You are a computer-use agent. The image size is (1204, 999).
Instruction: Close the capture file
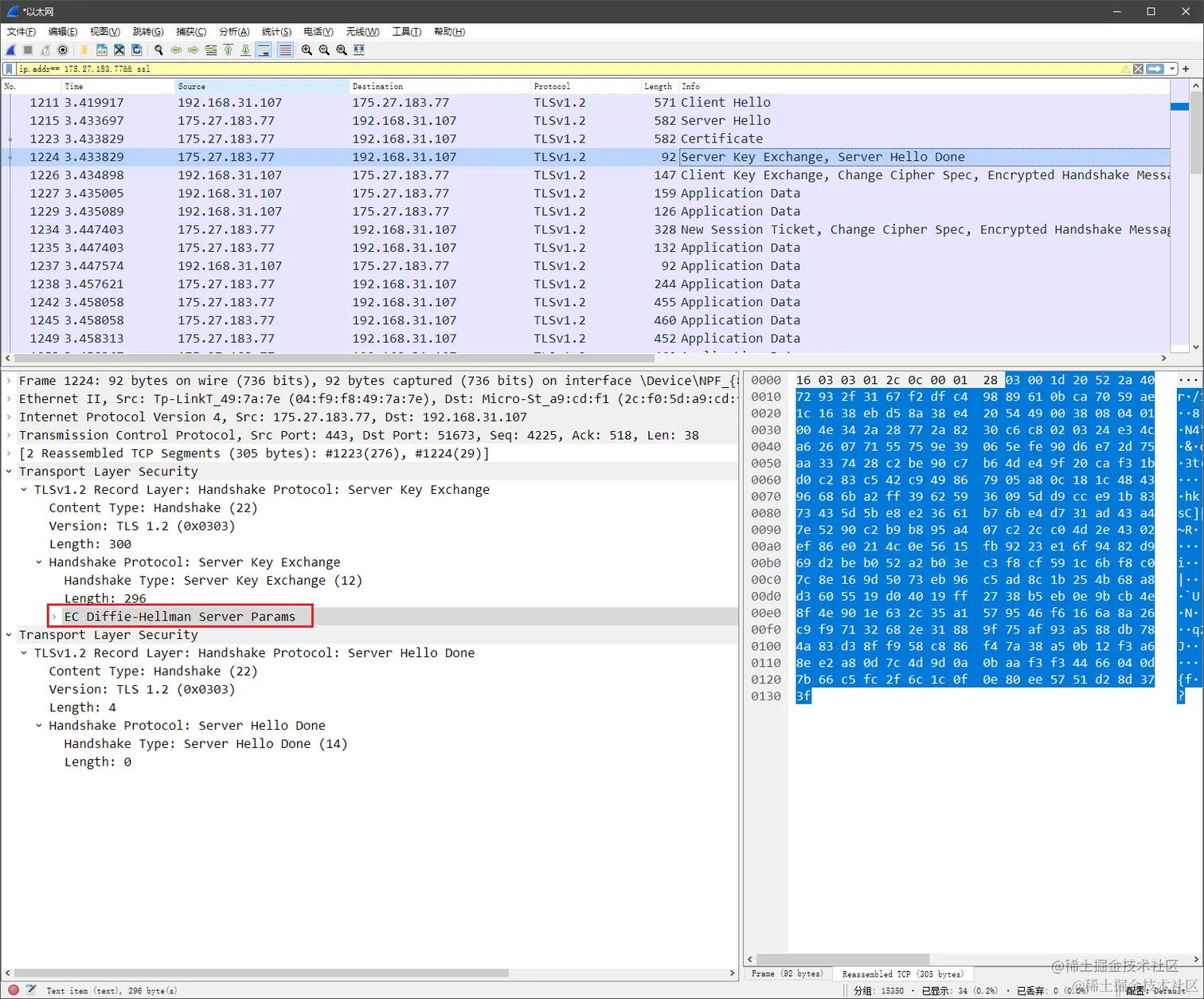119,50
